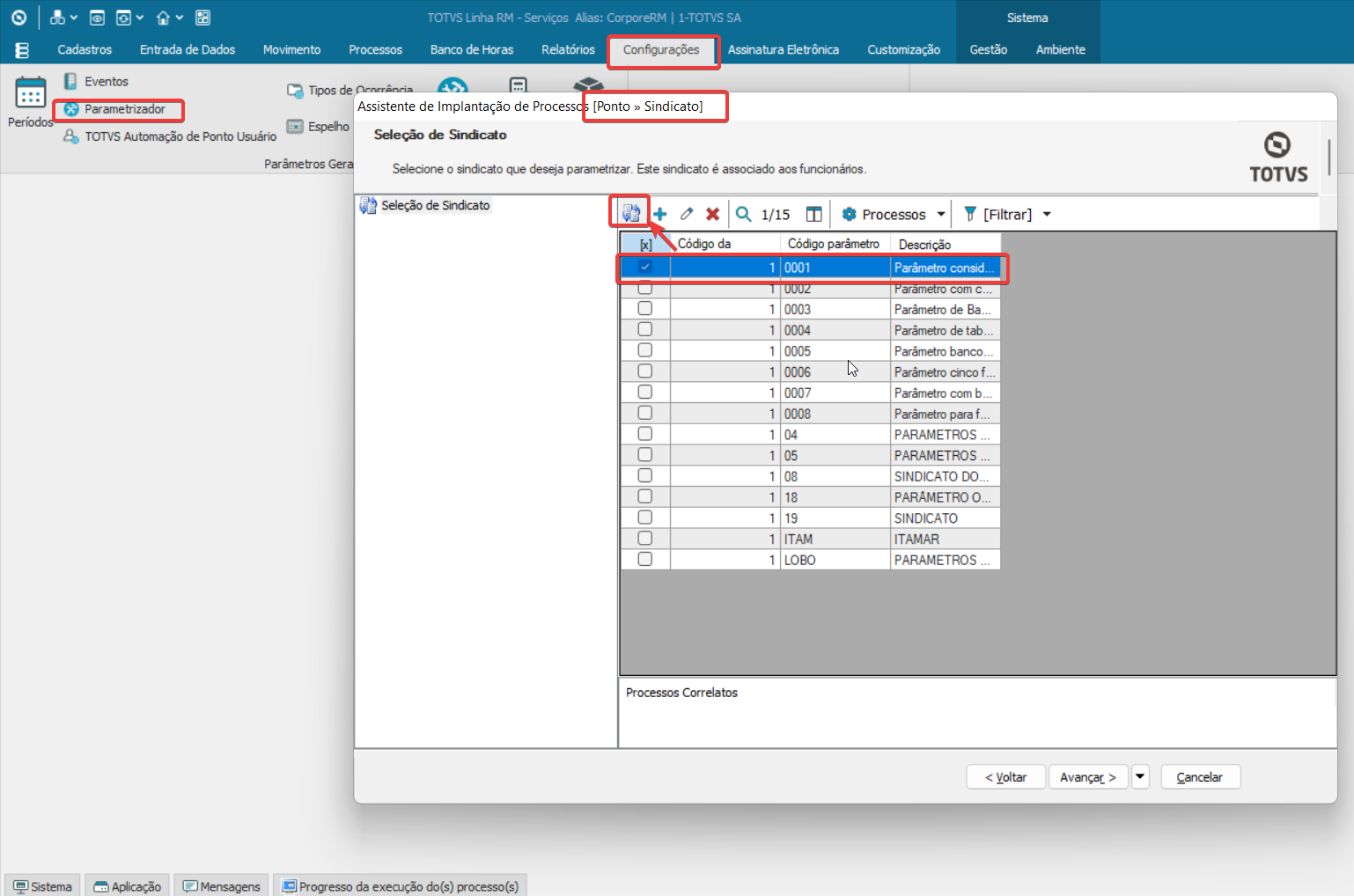Click the Tipos de Ocorrência ribbon item
1354x896 pixels.
pos(350,90)
